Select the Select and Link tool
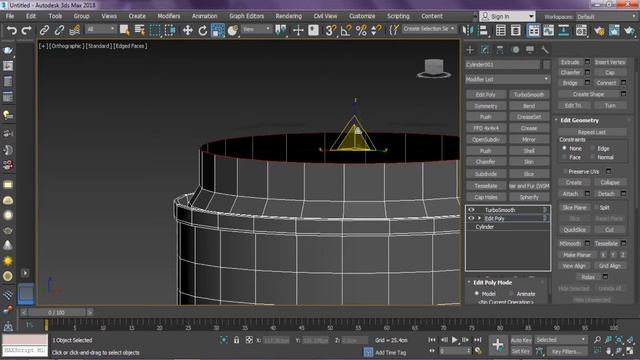Image resolution: width=640 pixels, height=360 pixels. (44, 30)
